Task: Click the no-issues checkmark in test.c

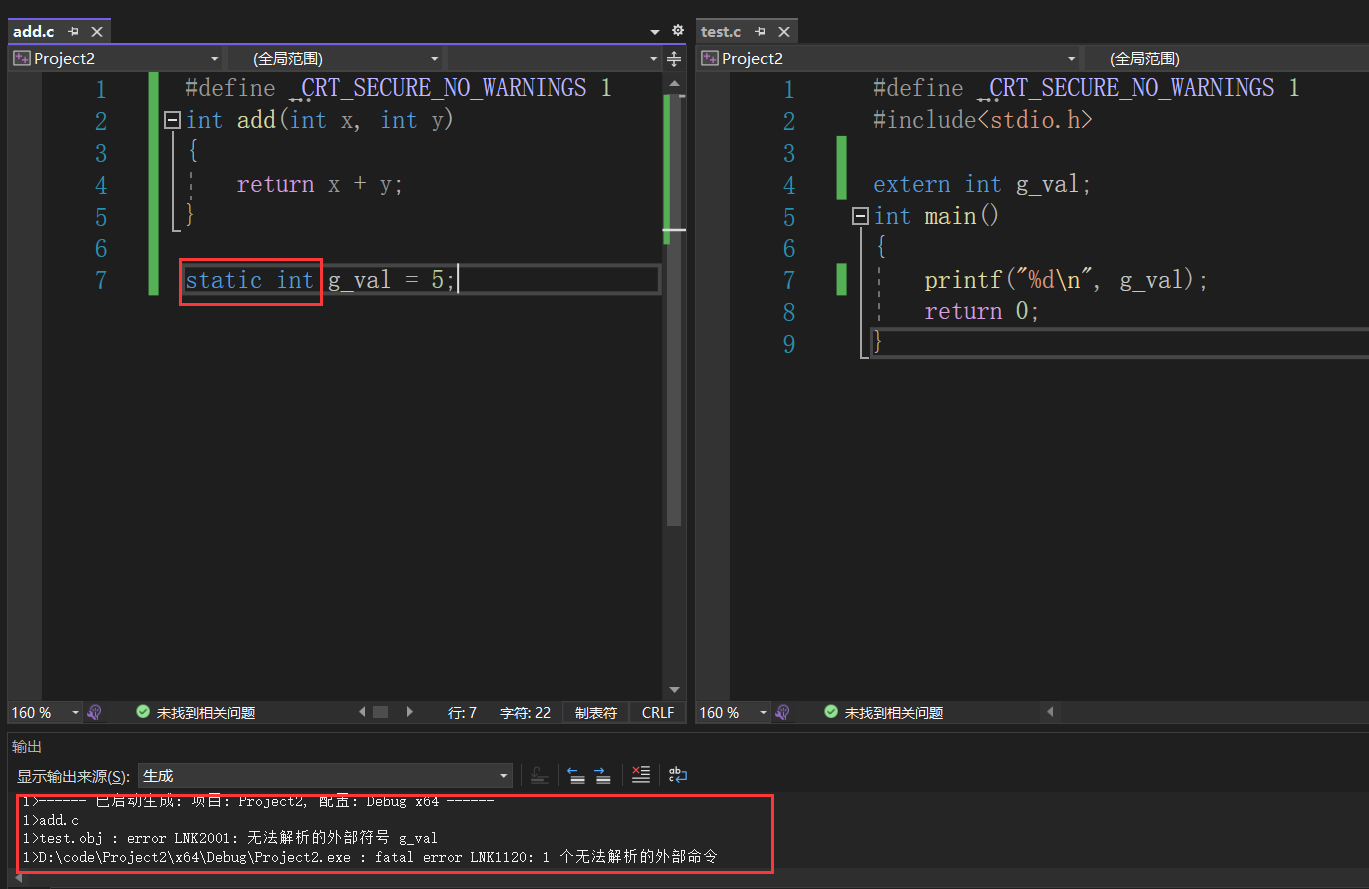Action: (831, 713)
